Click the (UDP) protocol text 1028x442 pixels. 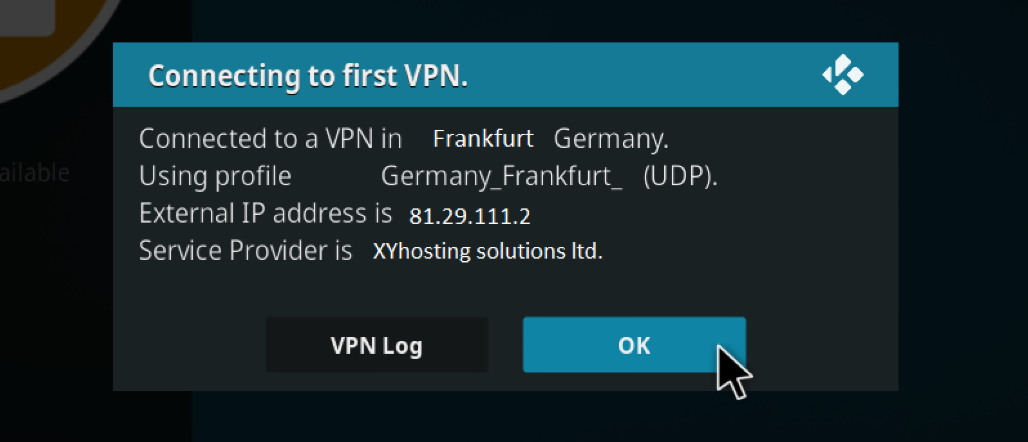pyautogui.click(x=681, y=176)
